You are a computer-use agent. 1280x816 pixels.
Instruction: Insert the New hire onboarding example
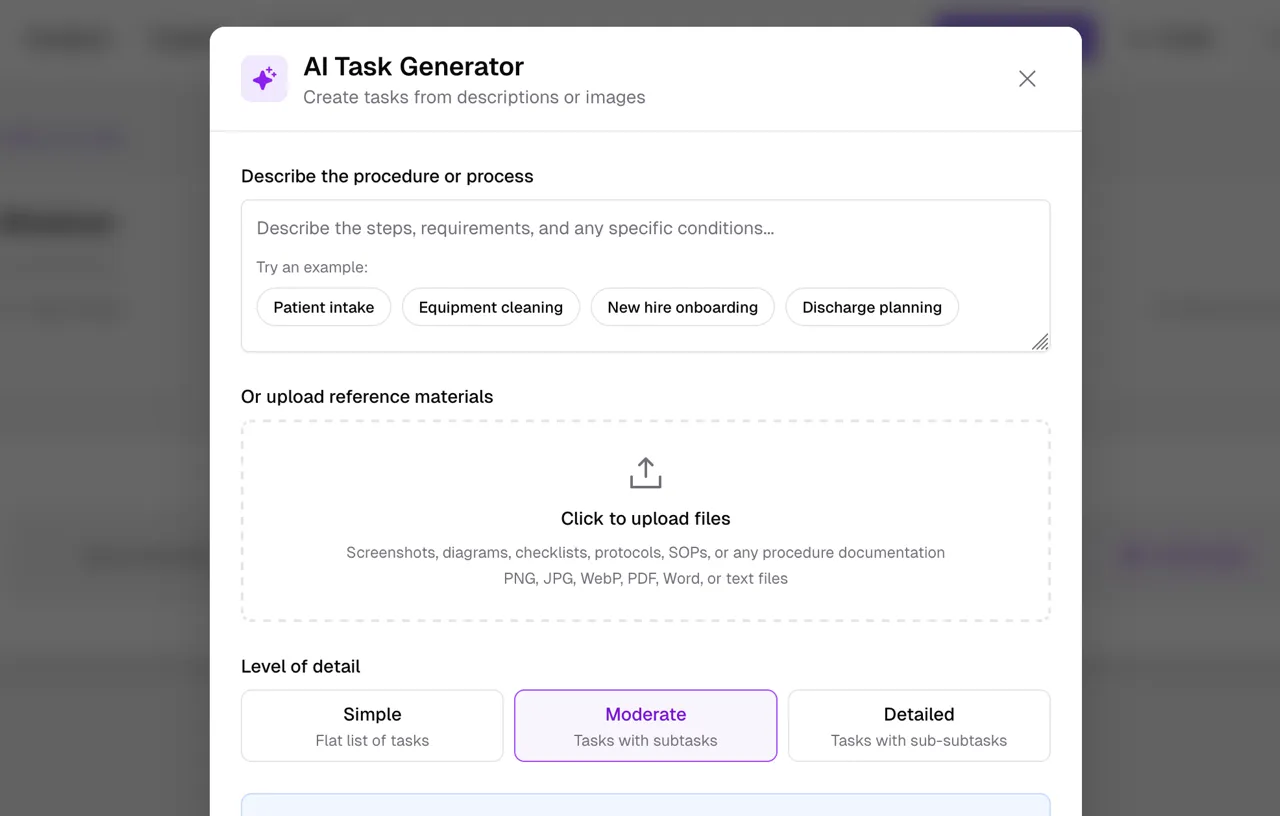(682, 307)
